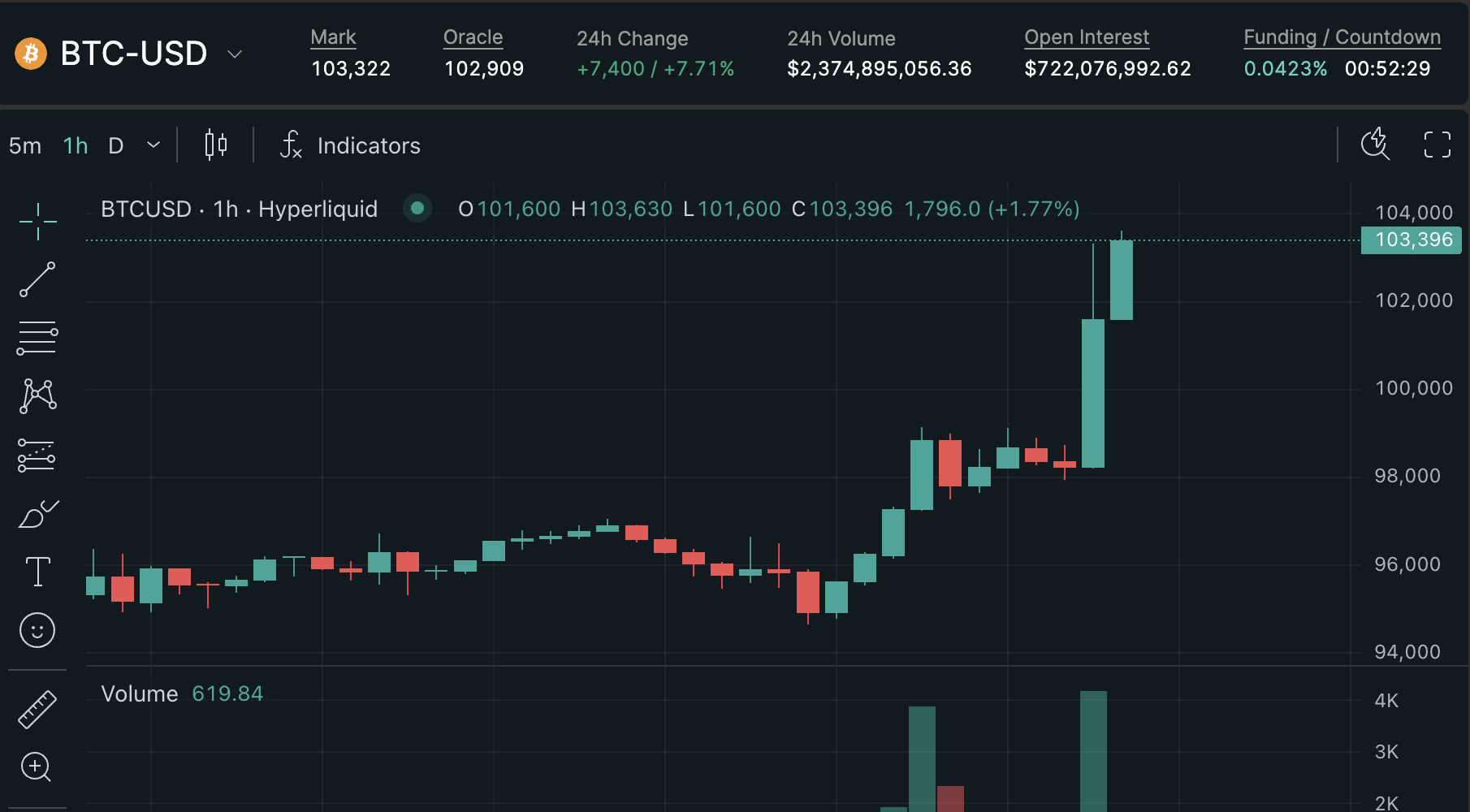Select the 5m timeframe

tap(25, 146)
